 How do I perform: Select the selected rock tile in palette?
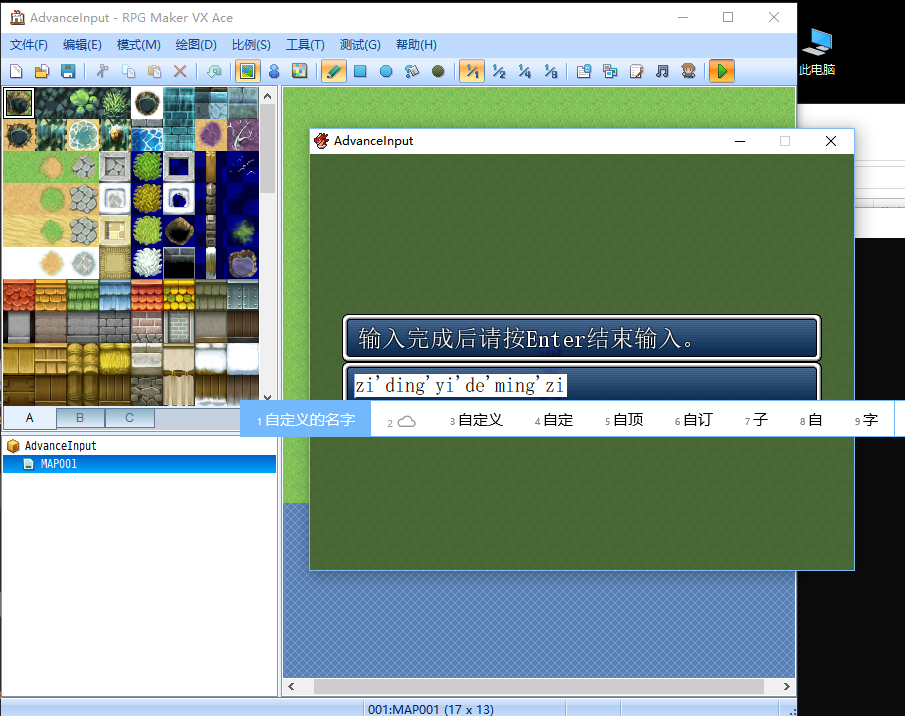click(x=18, y=103)
